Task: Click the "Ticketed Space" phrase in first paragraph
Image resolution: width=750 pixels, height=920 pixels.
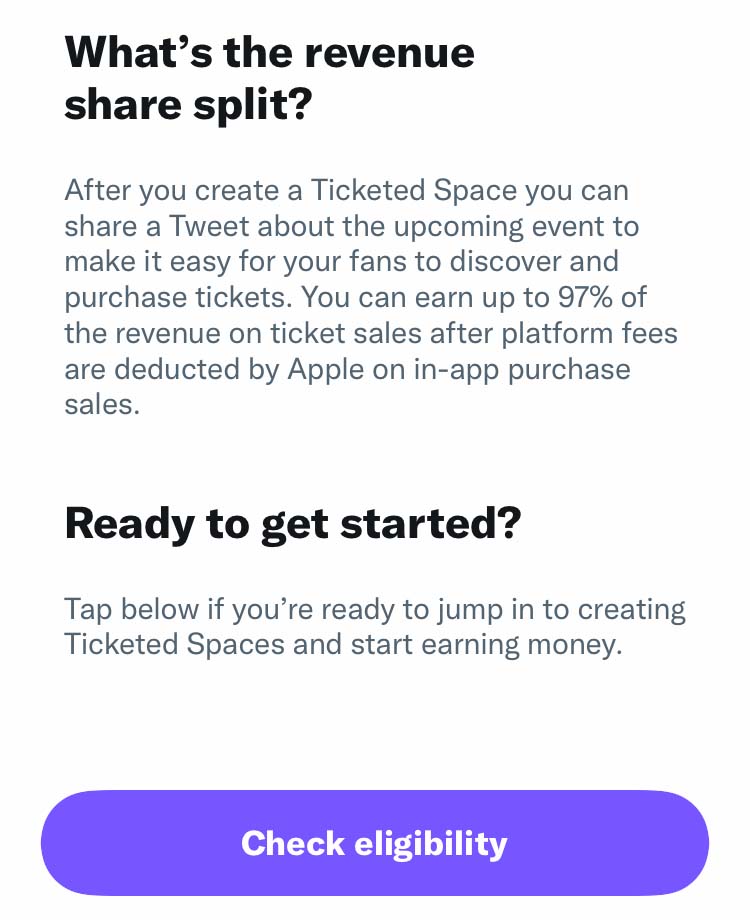Action: coord(413,191)
